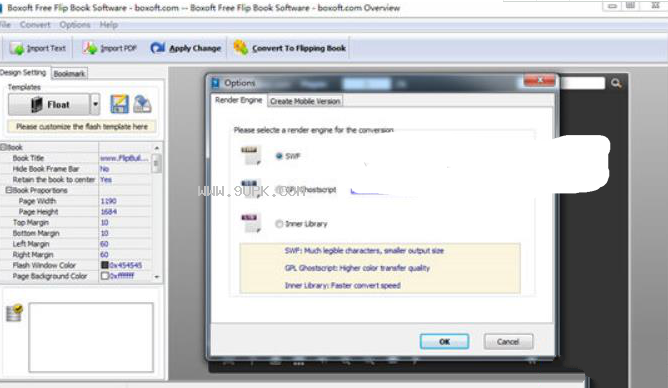Click the Page Background Color property label
The width and height of the screenshot is (668, 388).
coord(50,276)
